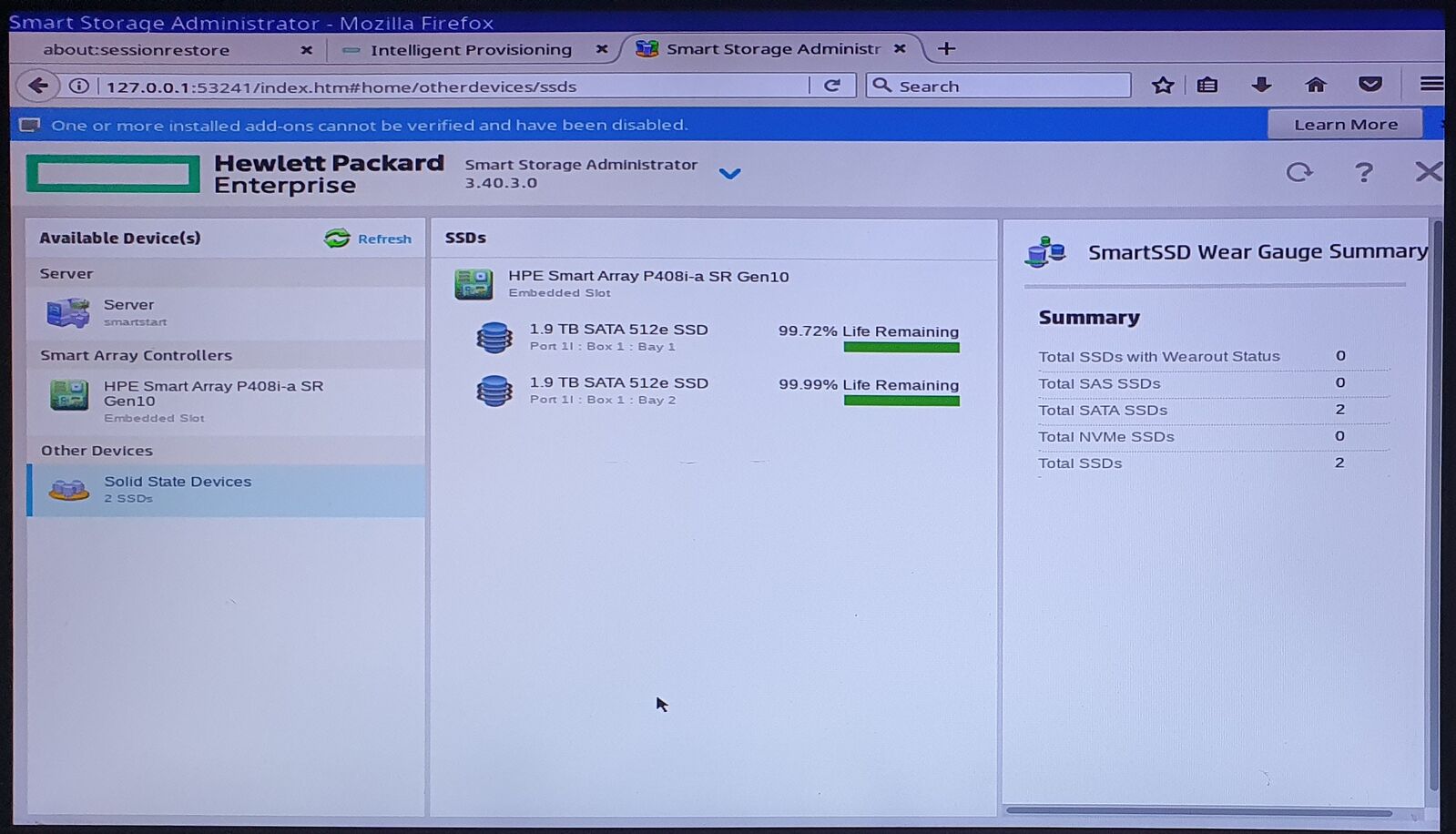
Task: Click the Firefox bookmark star icon
Action: [1162, 86]
